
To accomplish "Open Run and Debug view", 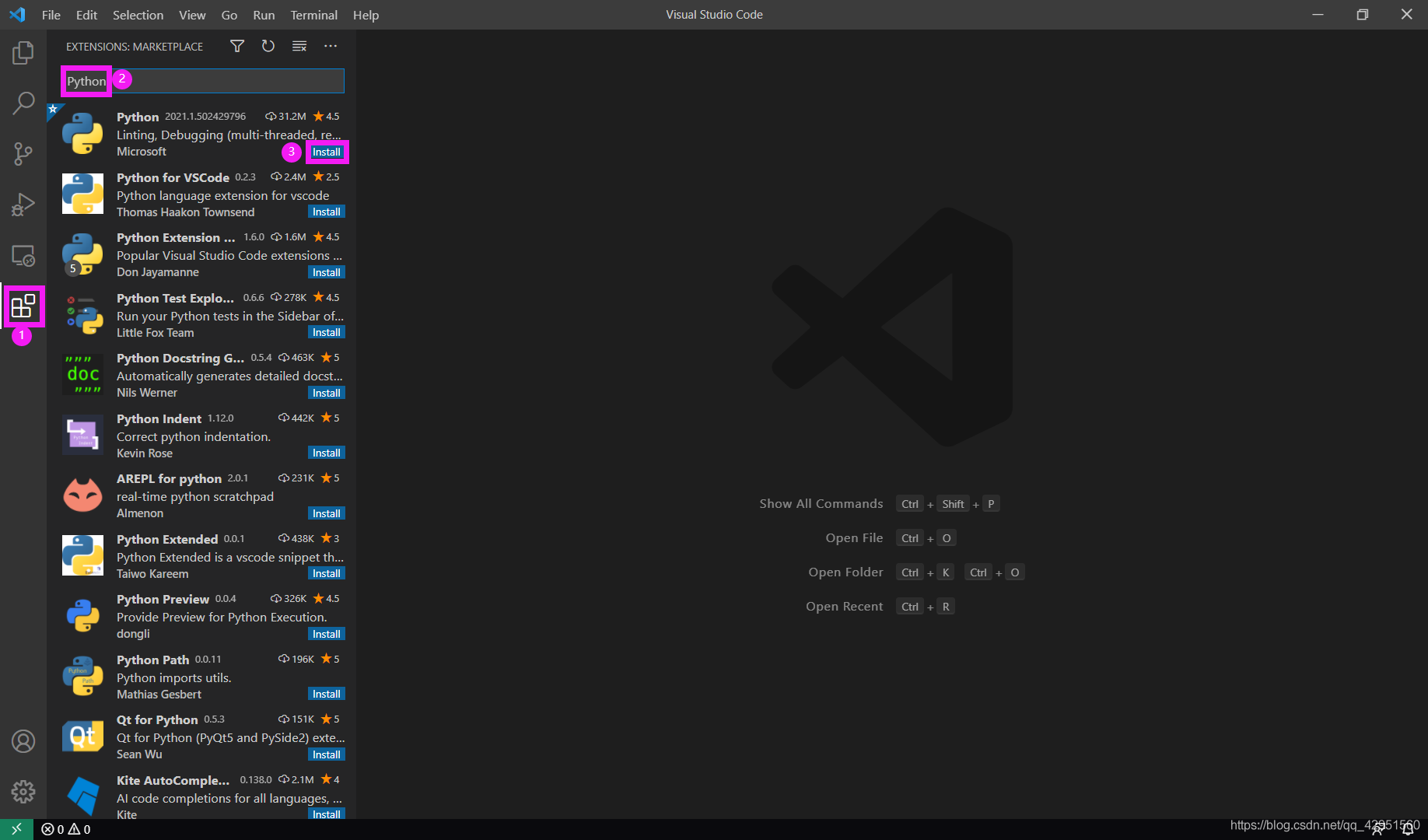I will [x=23, y=205].
